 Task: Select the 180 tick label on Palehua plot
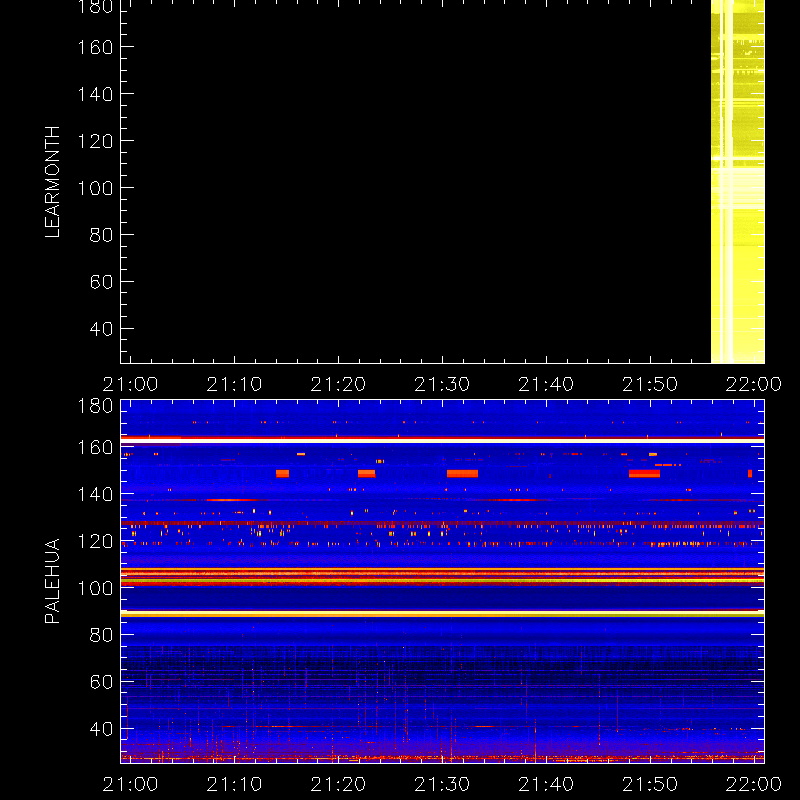tap(95, 407)
